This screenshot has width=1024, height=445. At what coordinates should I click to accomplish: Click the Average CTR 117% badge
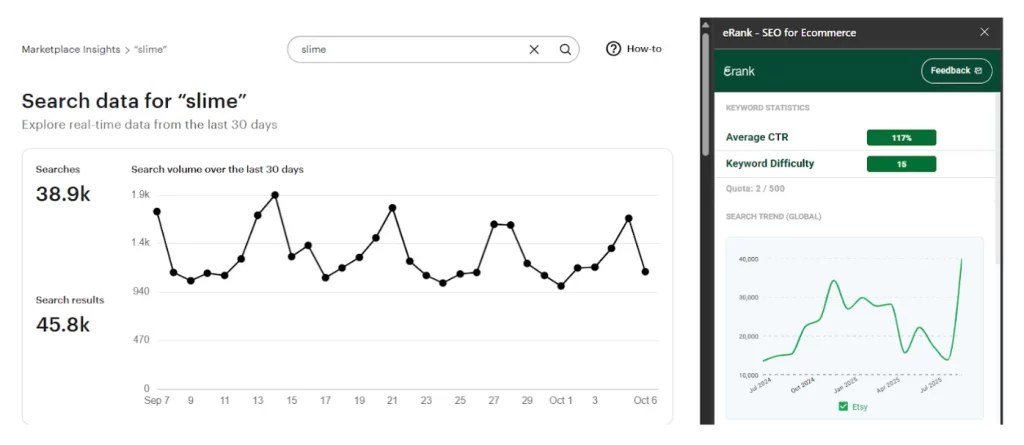tap(901, 137)
